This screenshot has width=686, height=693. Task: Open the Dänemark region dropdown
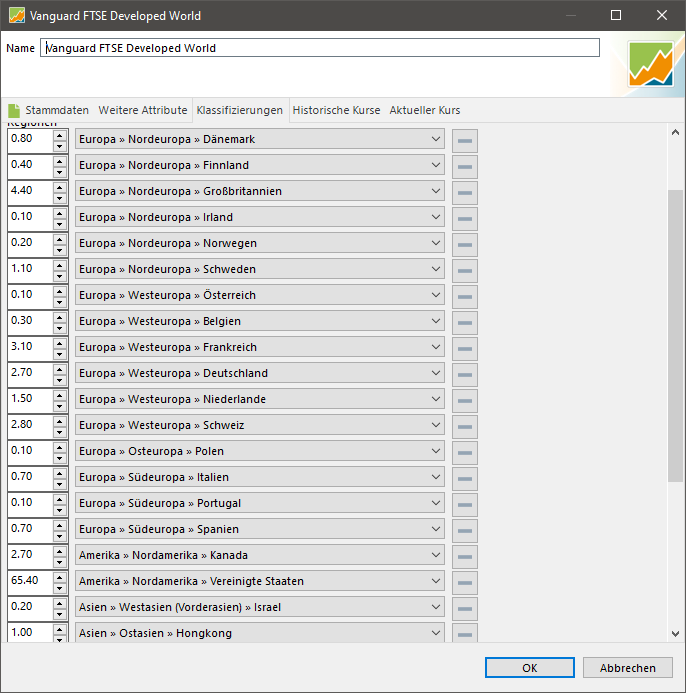[x=259, y=139]
